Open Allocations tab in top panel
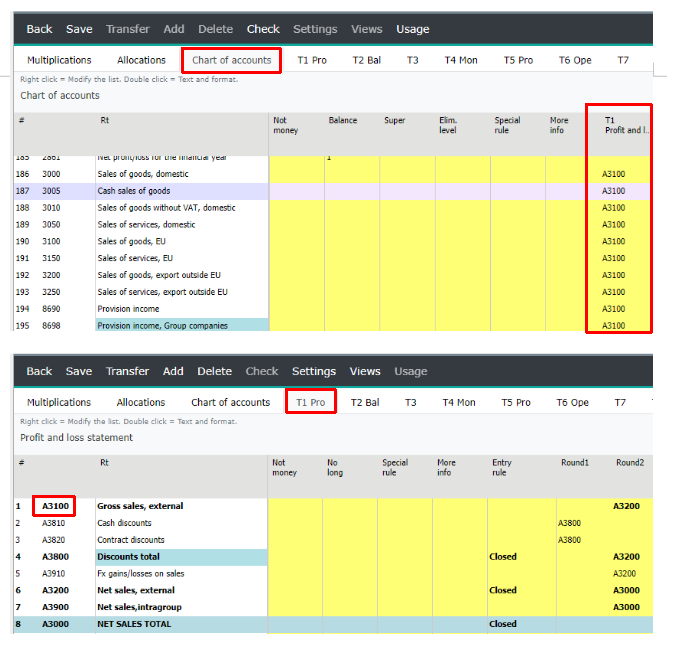 pyautogui.click(x=141, y=60)
